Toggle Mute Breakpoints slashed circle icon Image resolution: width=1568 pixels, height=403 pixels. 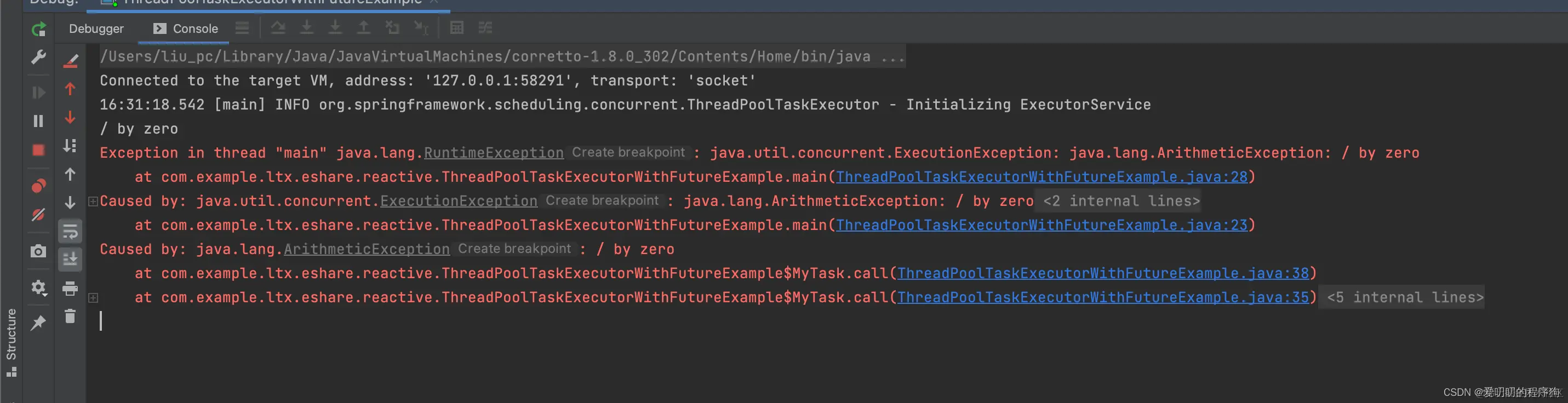click(x=38, y=214)
